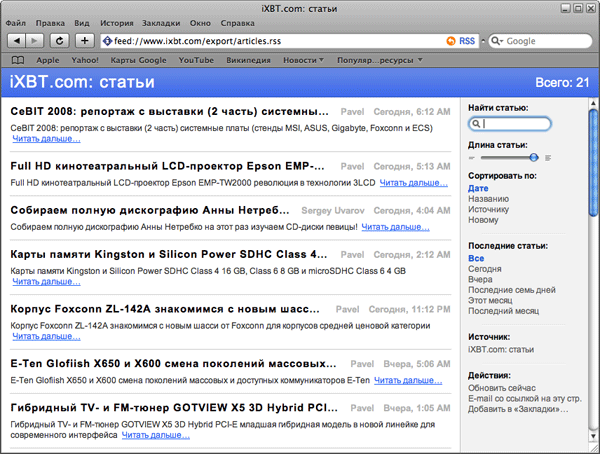The width and height of the screenshot is (600, 454).
Task: Filter articles to Последние семь дней
Action: pos(512,290)
